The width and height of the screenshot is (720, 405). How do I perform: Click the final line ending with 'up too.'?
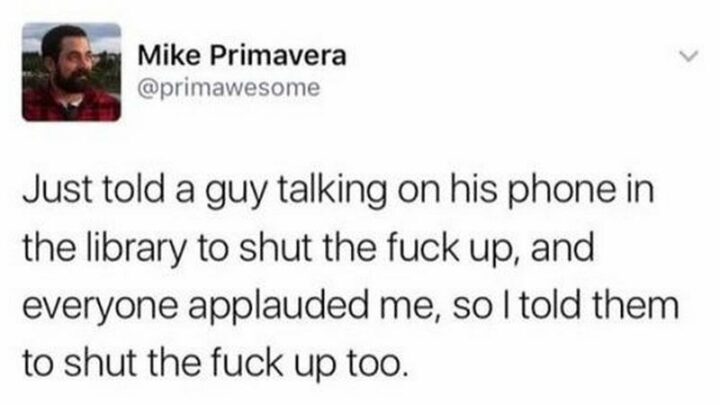pos(215,363)
